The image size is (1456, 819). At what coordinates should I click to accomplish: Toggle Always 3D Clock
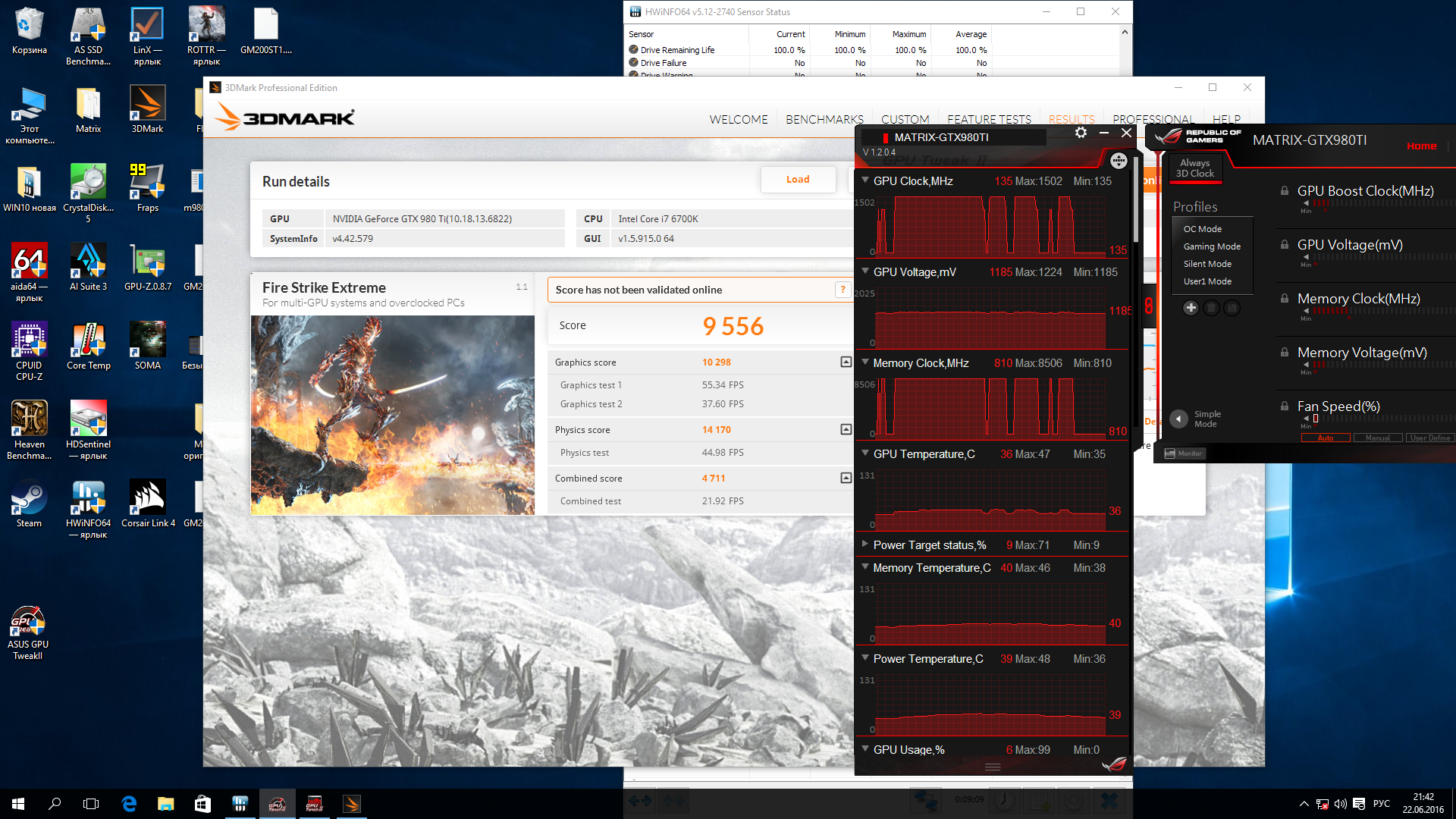point(1194,168)
